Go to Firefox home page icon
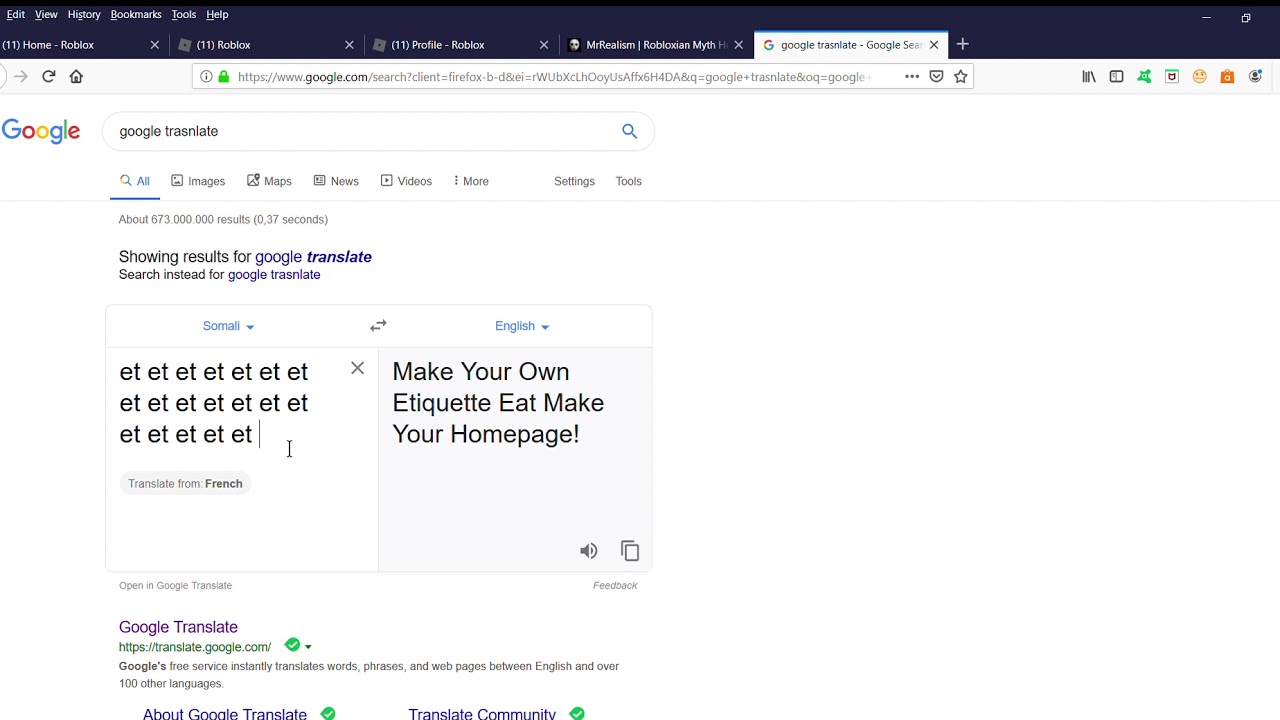Image resolution: width=1280 pixels, height=720 pixels. click(76, 76)
